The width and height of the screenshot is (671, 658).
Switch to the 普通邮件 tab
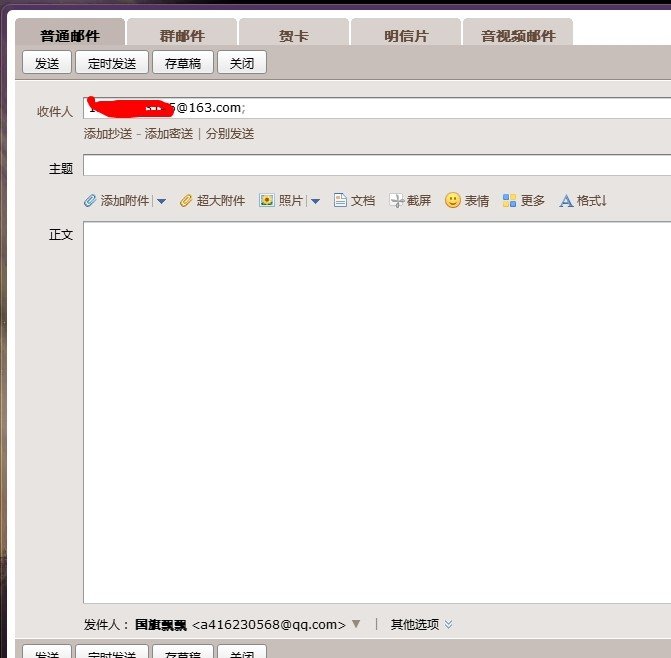70,33
